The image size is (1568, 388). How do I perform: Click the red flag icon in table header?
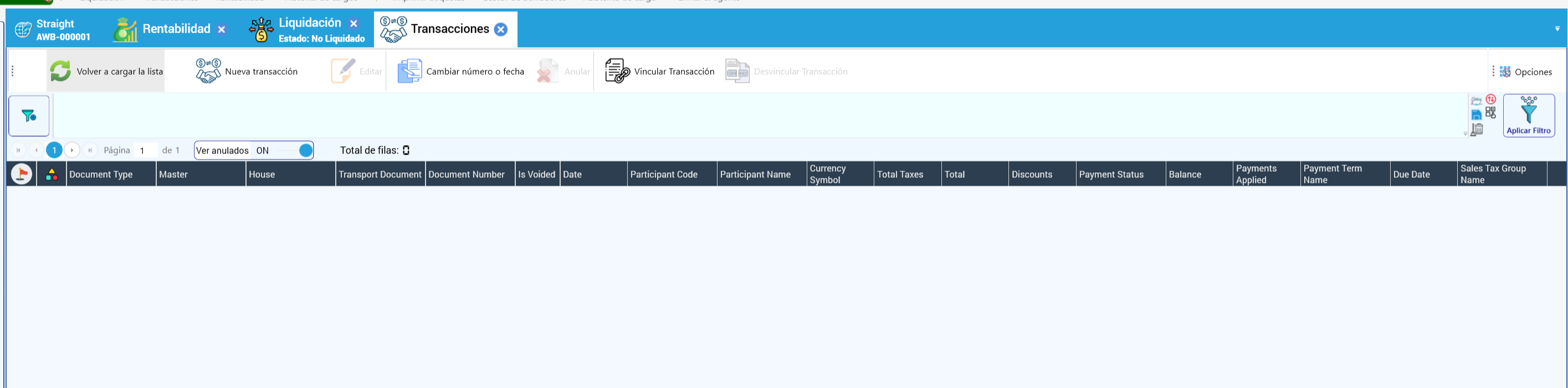[22, 174]
